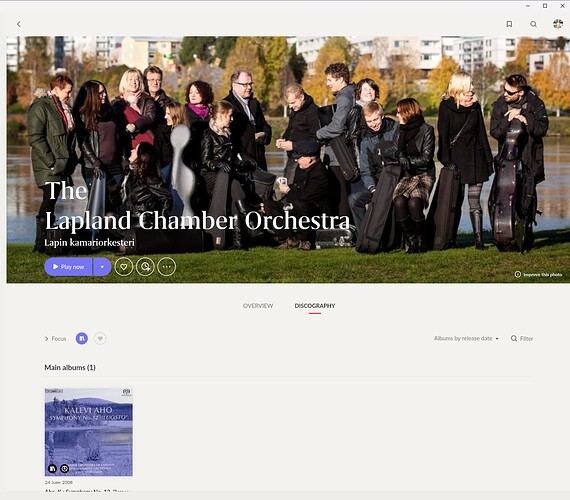570x500 pixels.
Task: Open Albums by release date sort dropdown
Action: point(466,339)
